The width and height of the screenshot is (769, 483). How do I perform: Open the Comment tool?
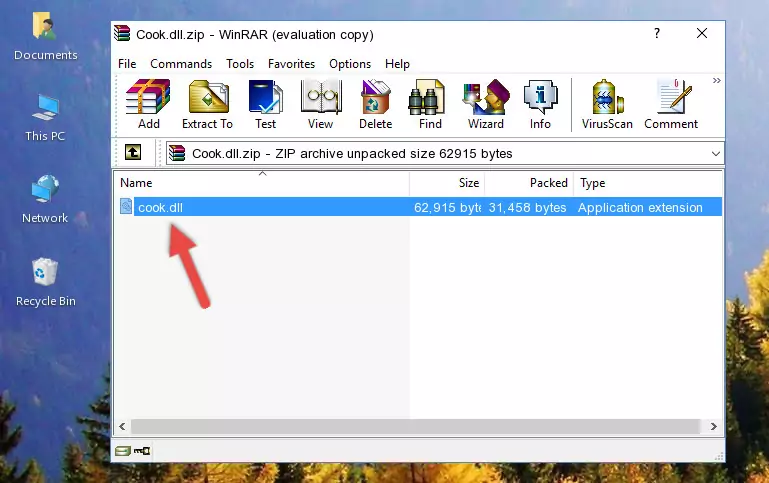671,104
